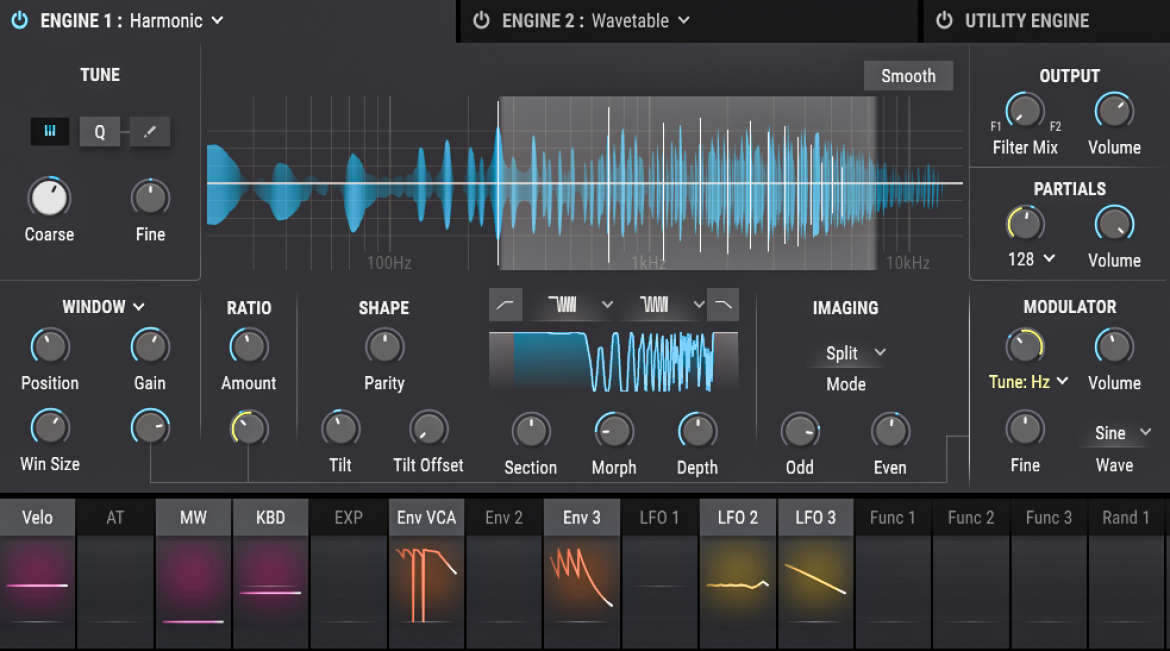Select the Velo modulation tab
Image resolution: width=1170 pixels, height=651 pixels.
pos(37,517)
